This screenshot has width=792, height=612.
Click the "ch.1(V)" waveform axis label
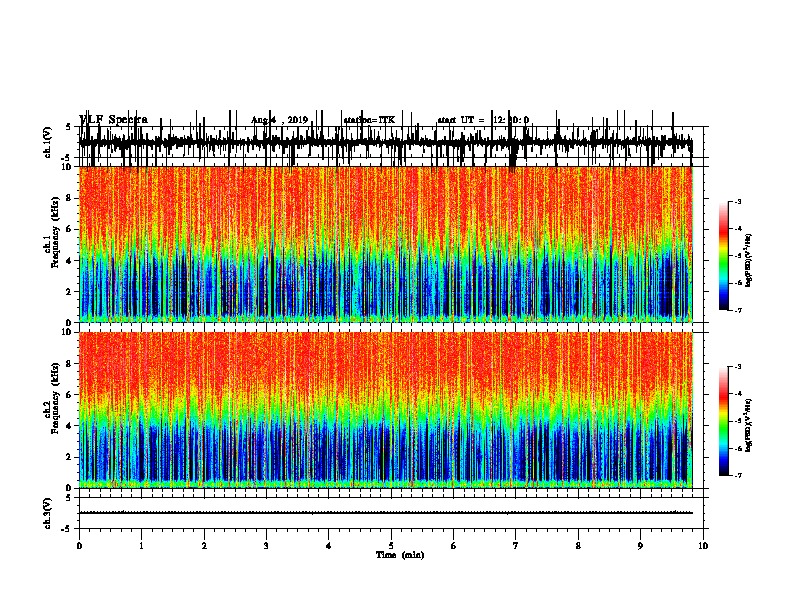click(47, 142)
